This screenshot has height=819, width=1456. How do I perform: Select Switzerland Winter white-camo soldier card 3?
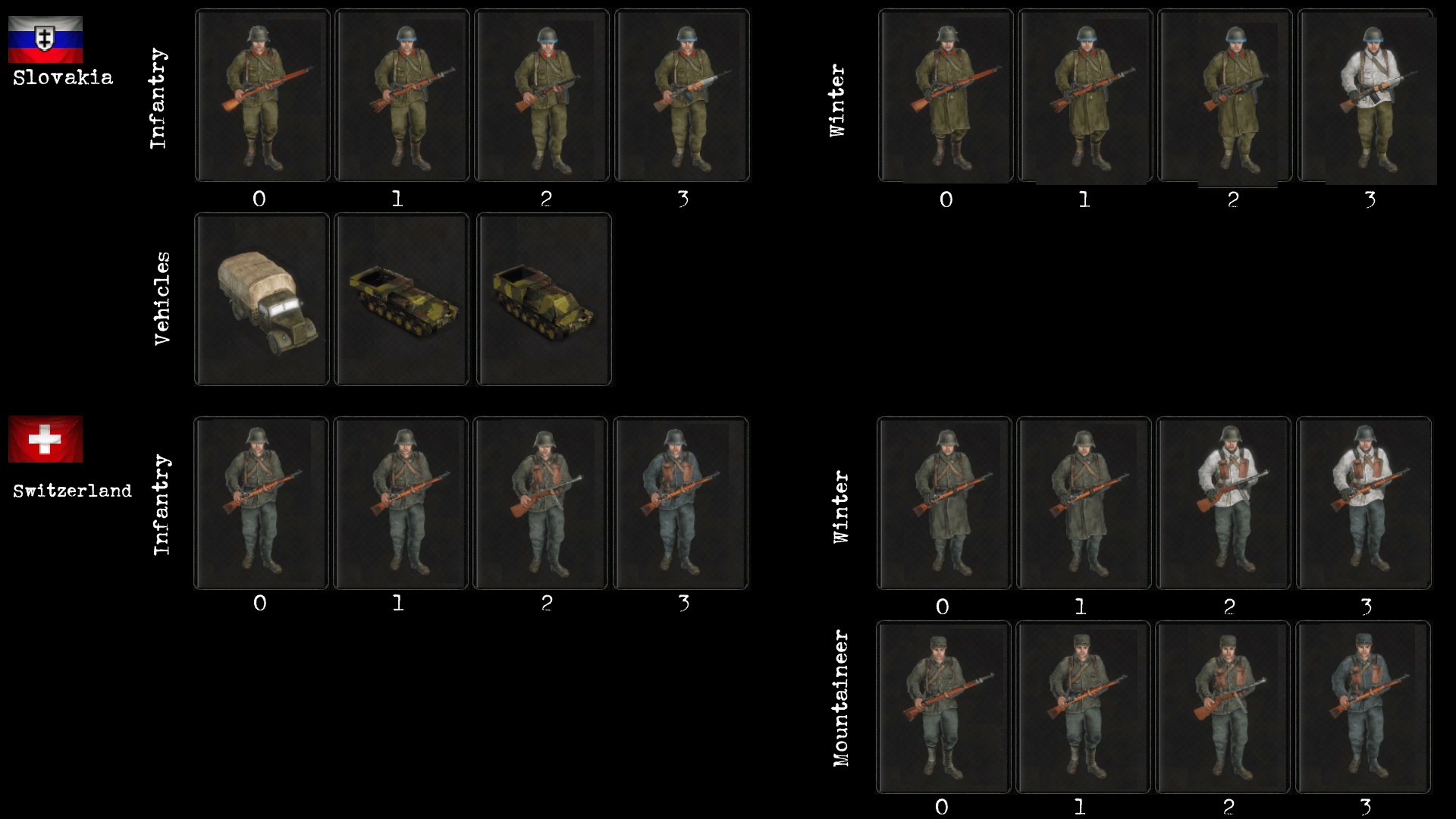(x=1364, y=503)
